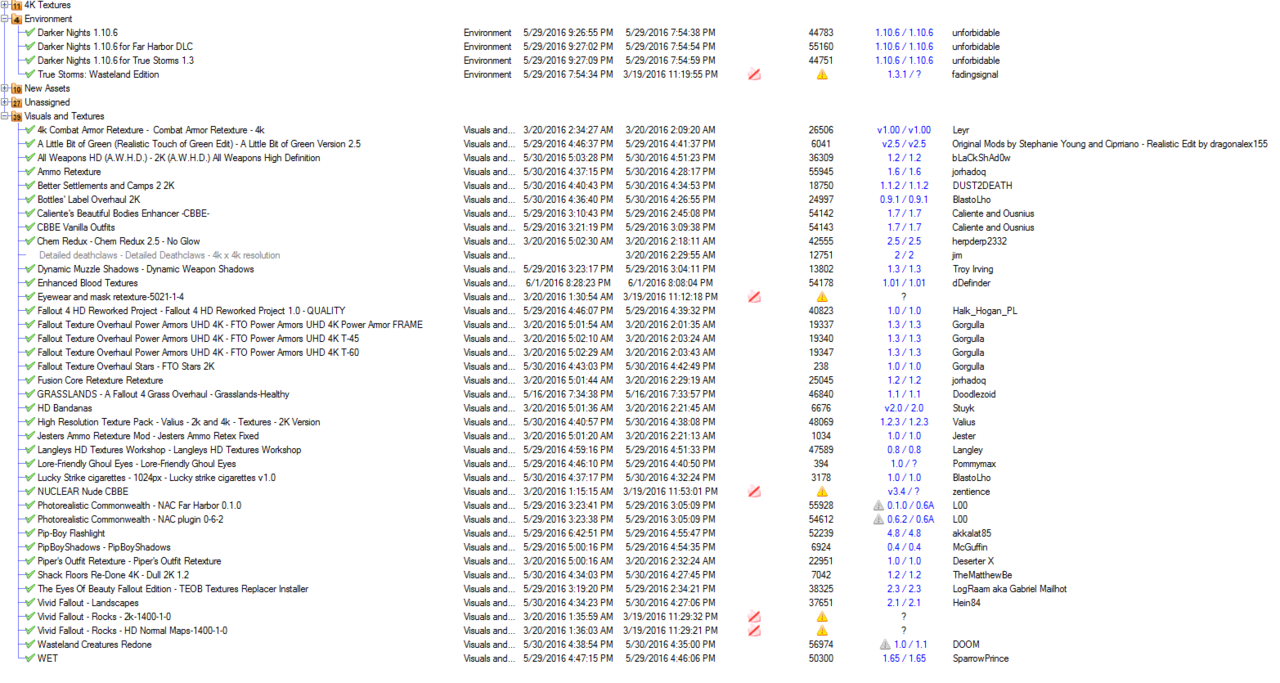Viewport: 1280px width, 683px height.
Task: Click the green checkmark for Wasteland Creatures Redone
Action: [30, 644]
